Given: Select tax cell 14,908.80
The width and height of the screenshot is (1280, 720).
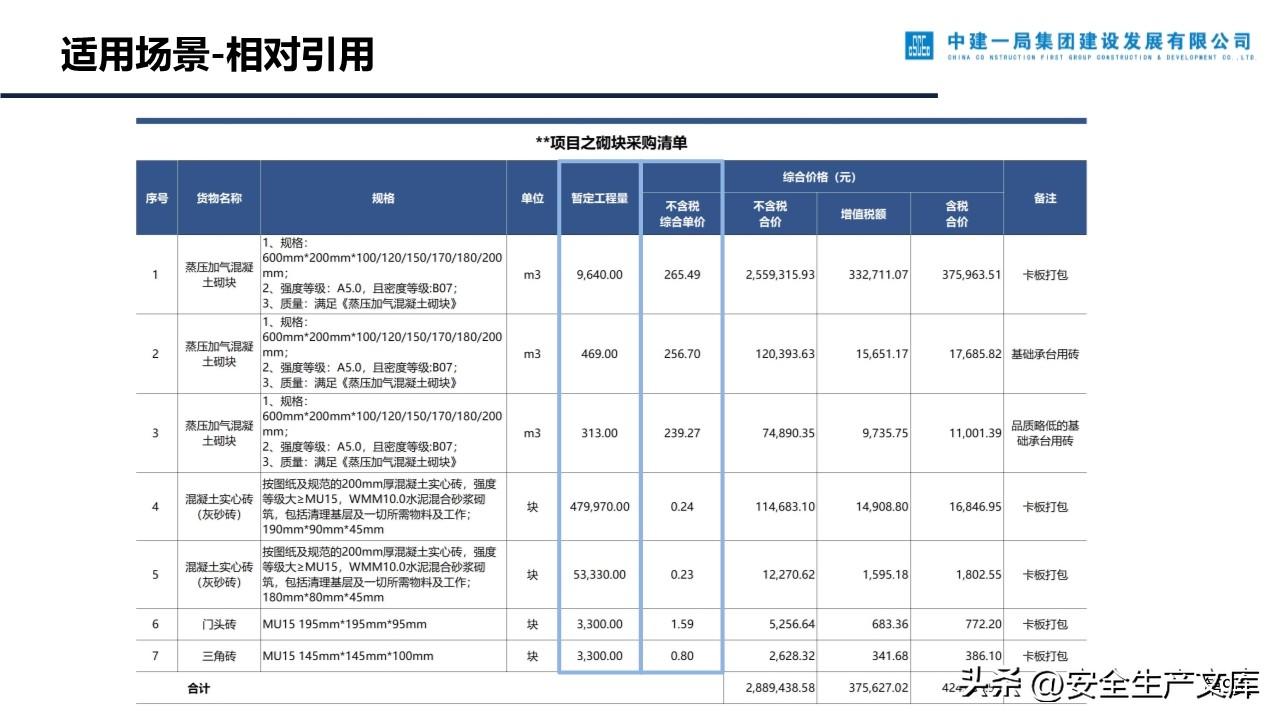Looking at the screenshot, I should [x=882, y=507].
